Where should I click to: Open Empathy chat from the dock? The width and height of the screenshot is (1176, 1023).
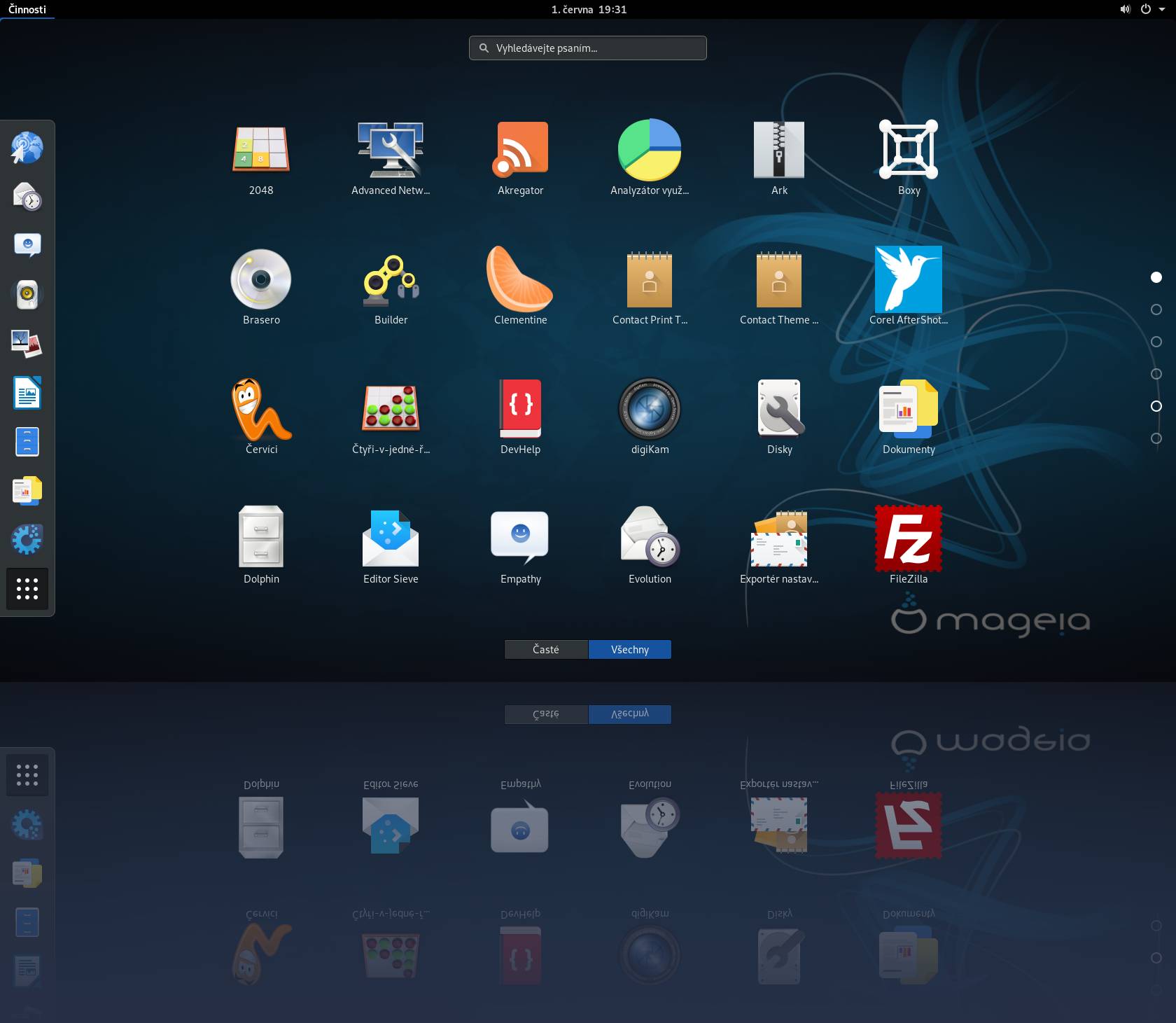(27, 246)
